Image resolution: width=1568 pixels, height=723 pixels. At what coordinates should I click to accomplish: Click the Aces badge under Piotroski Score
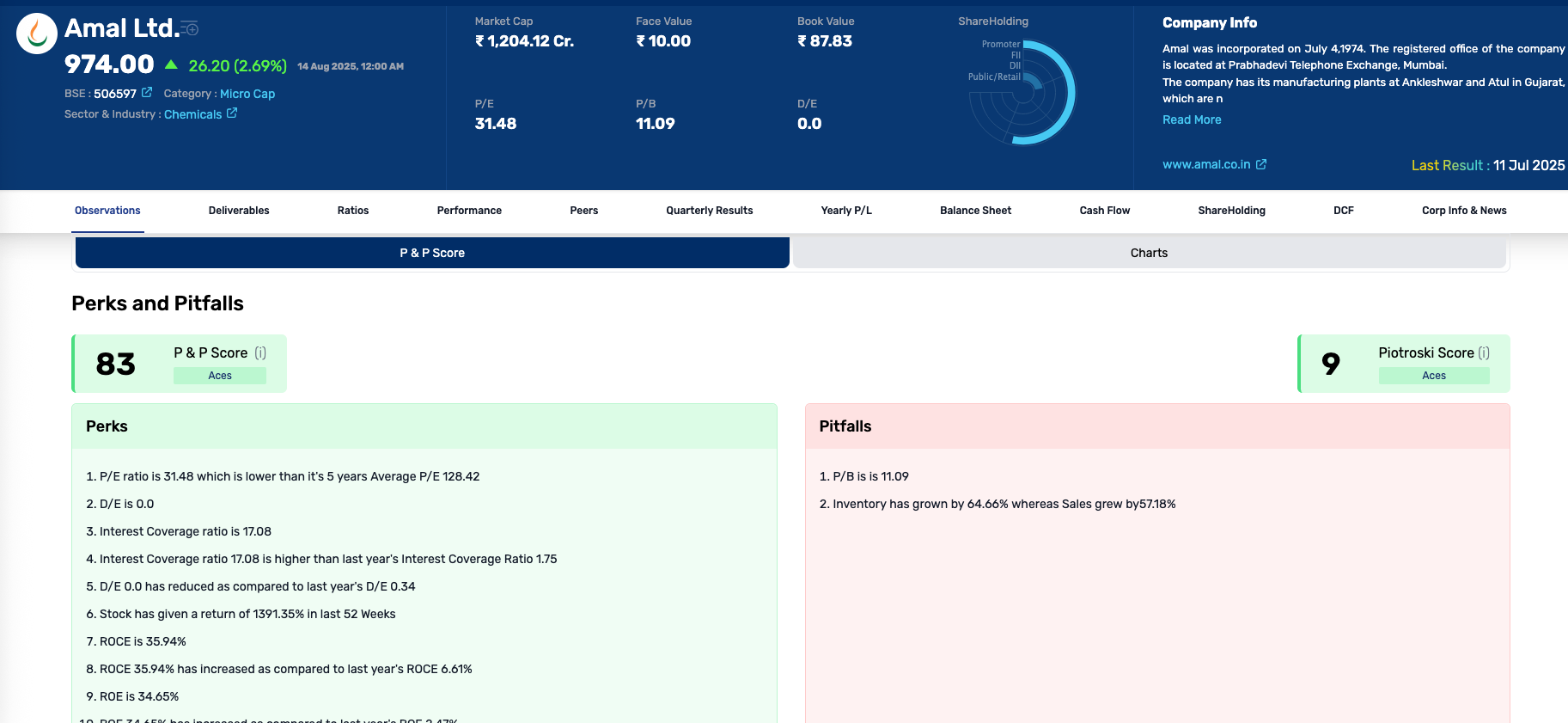(1434, 376)
